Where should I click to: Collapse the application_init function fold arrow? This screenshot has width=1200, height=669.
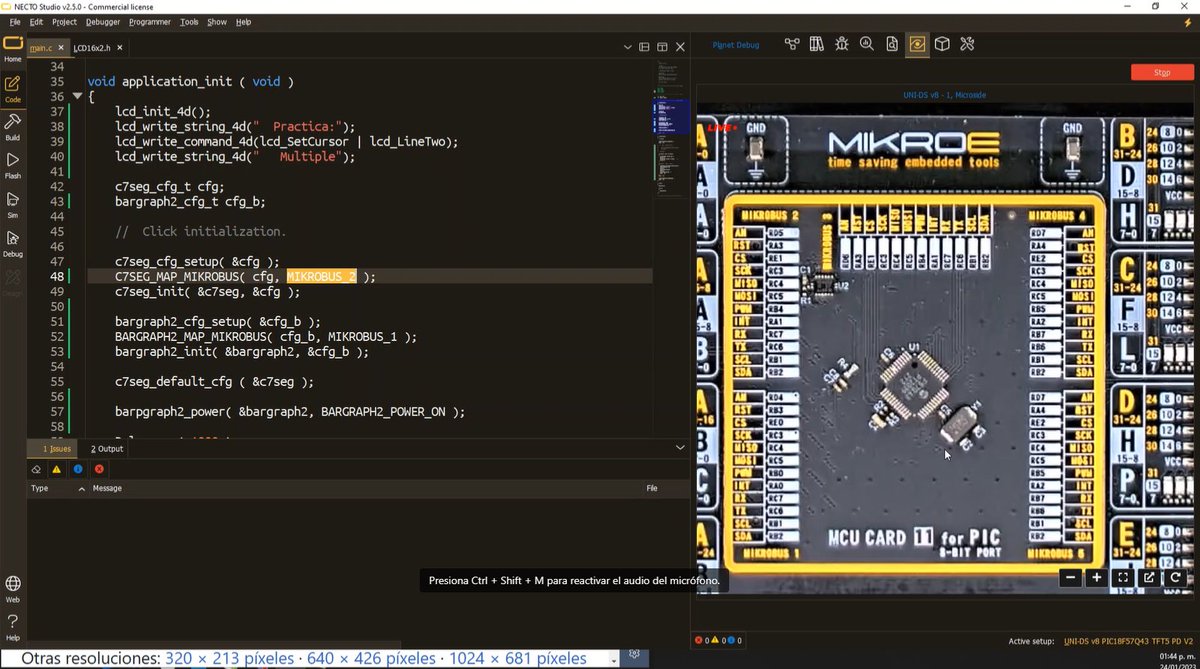(x=77, y=97)
